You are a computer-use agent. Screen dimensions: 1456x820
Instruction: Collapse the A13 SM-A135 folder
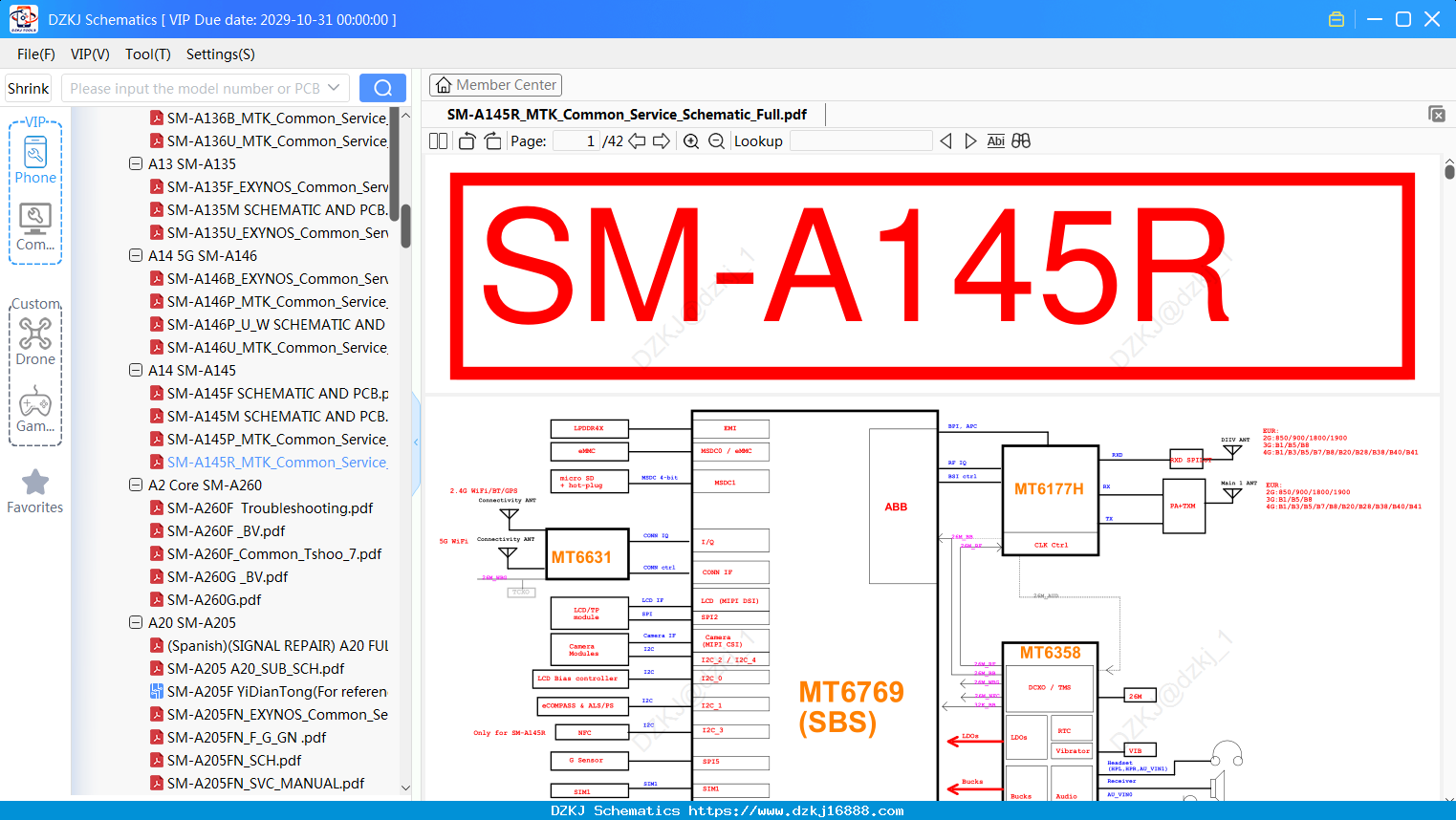136,163
